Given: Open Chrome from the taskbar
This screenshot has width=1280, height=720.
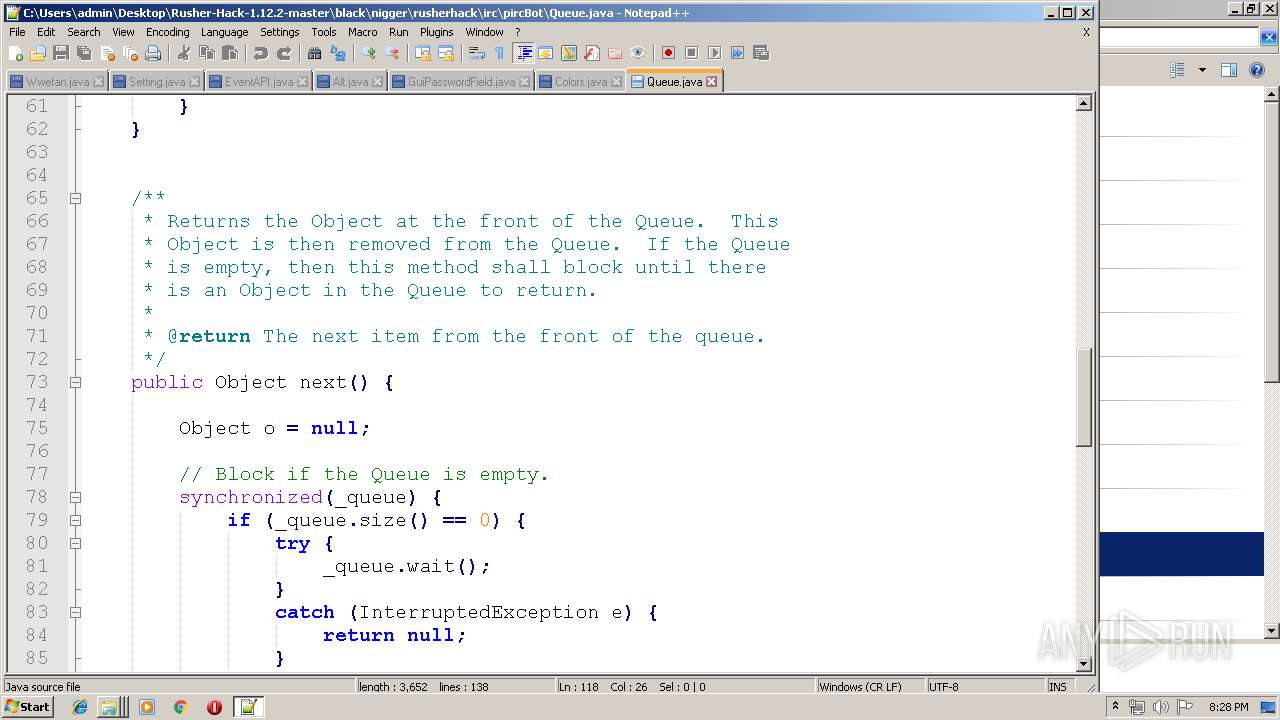Looking at the screenshot, I should [x=180, y=707].
